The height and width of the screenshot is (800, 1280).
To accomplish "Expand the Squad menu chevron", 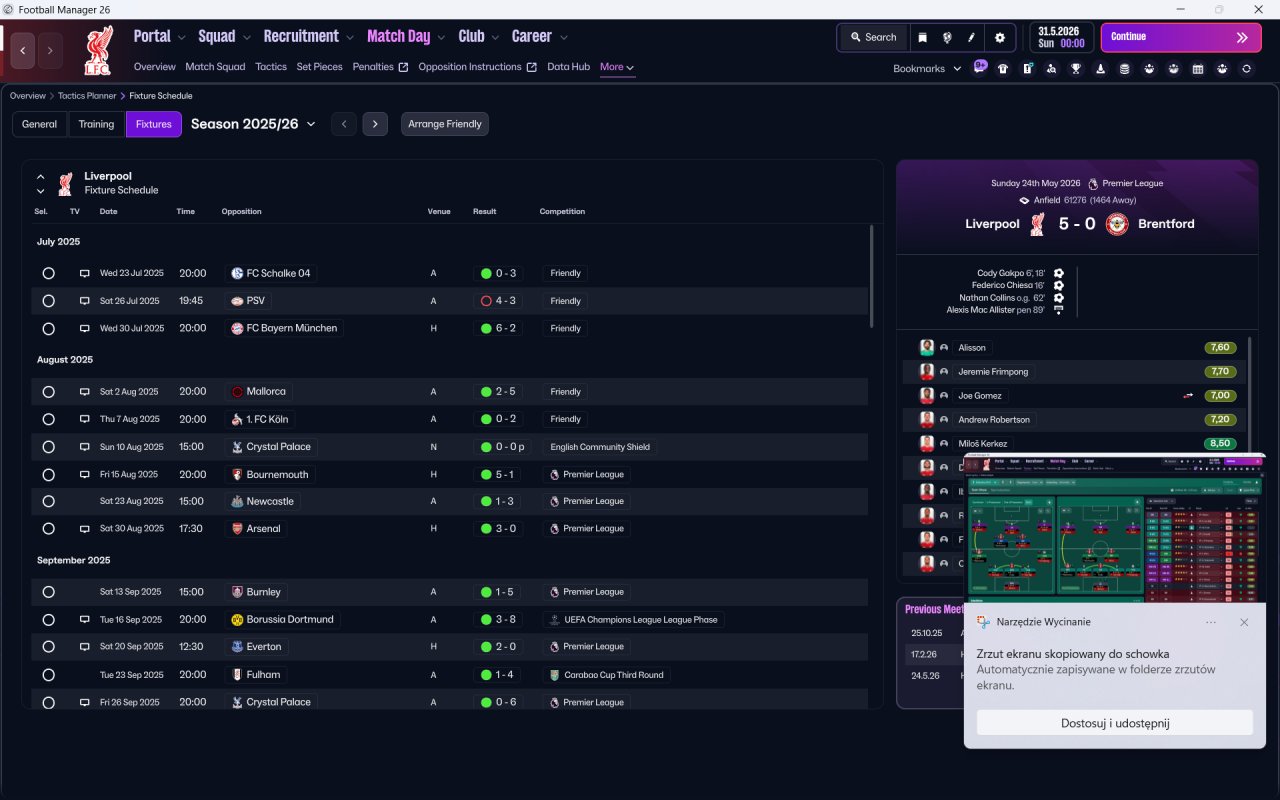I will [x=246, y=37].
